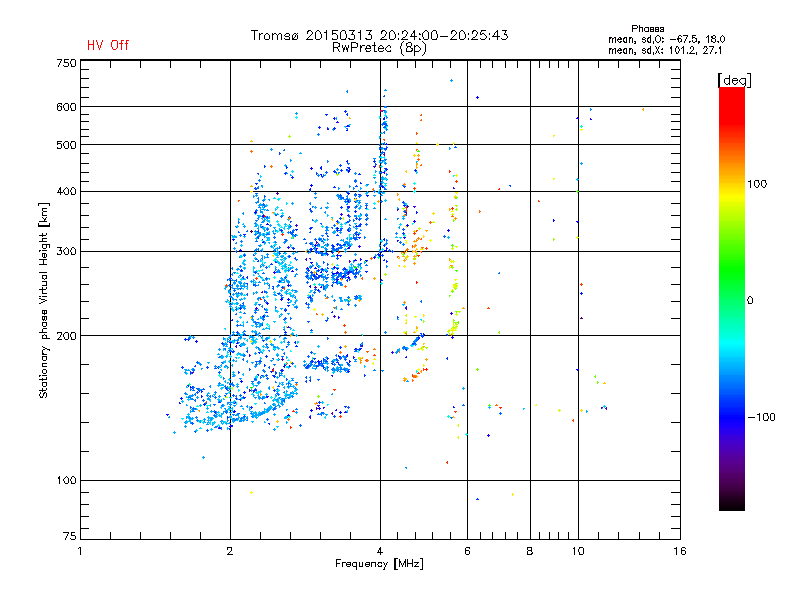Click the y-axis tick label "75"
The image size is (800, 600).
click(70, 536)
